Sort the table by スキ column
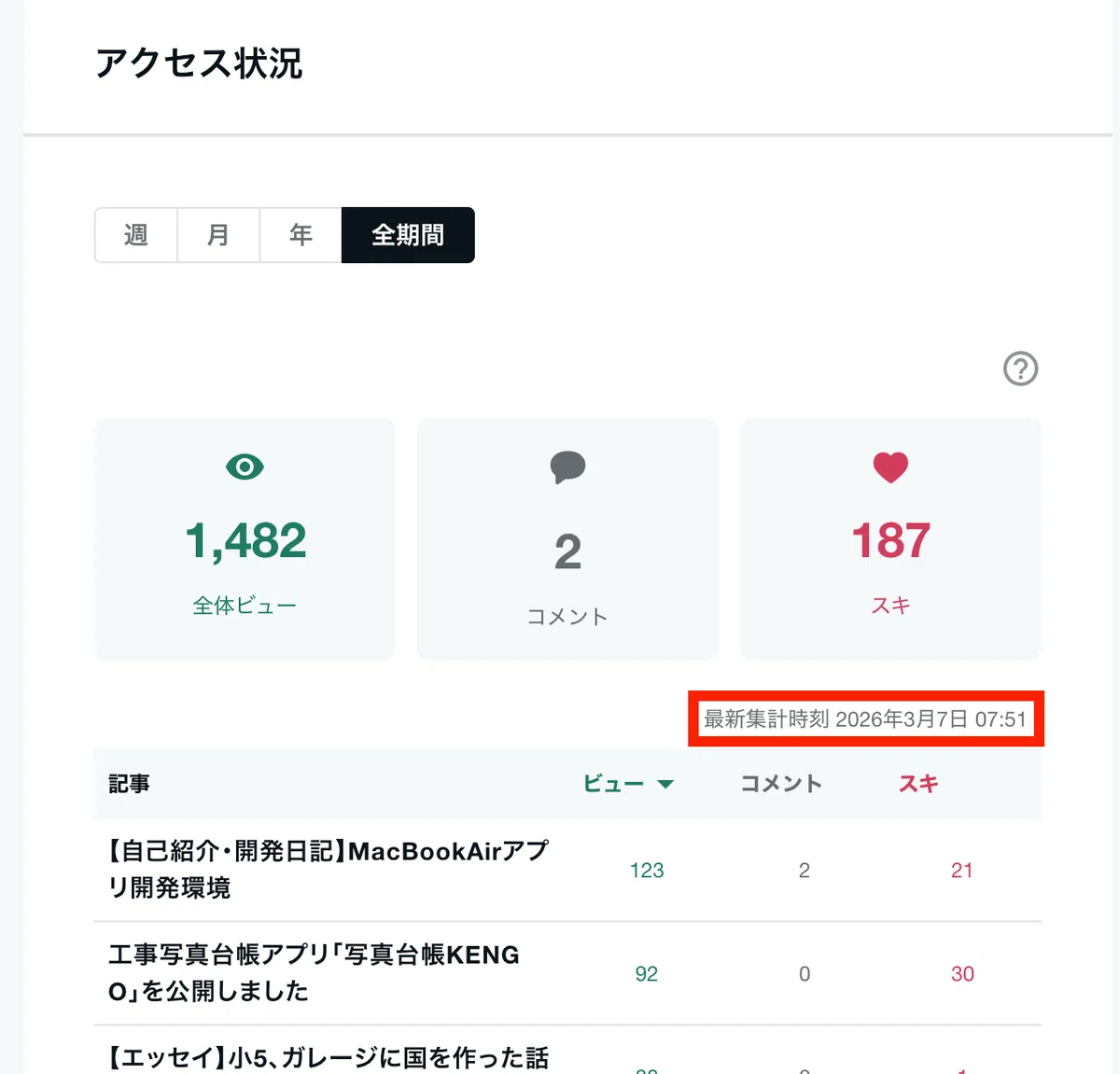 pyautogui.click(x=918, y=784)
